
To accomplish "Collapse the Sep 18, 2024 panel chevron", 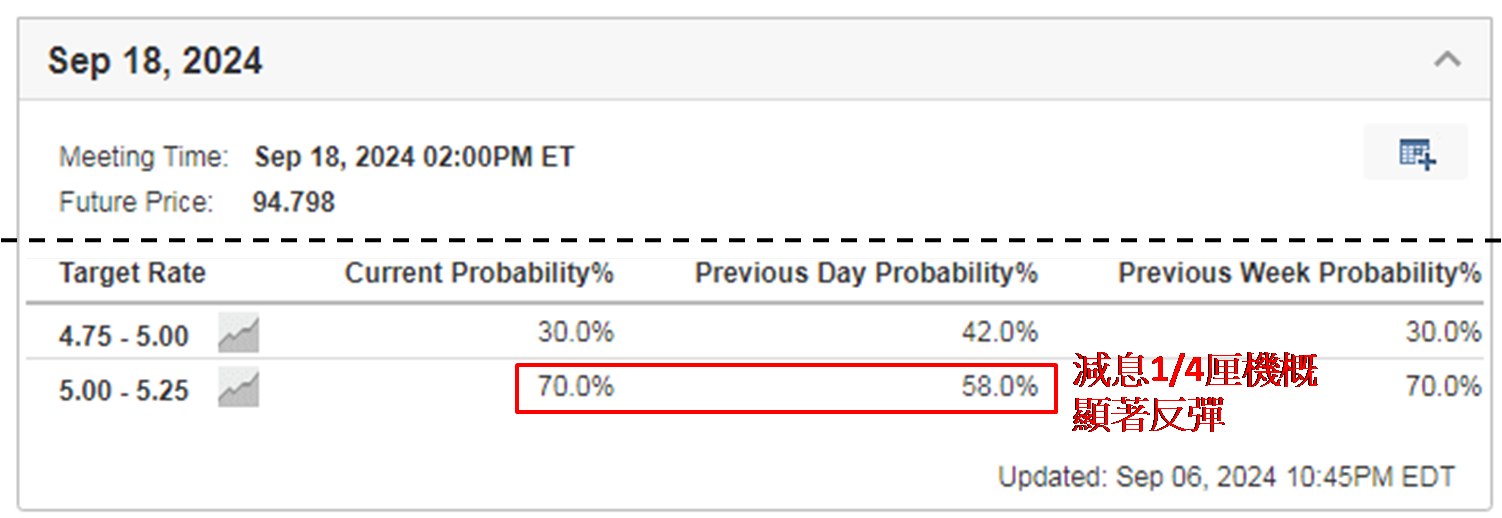I will (1446, 60).
